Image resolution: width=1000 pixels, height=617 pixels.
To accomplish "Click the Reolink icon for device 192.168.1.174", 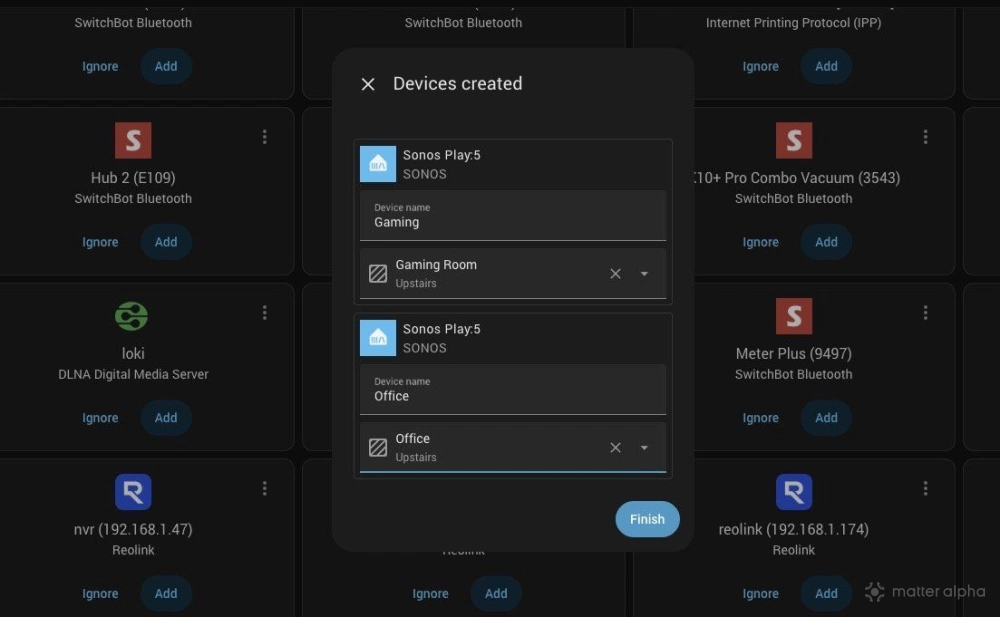I will pos(793,491).
